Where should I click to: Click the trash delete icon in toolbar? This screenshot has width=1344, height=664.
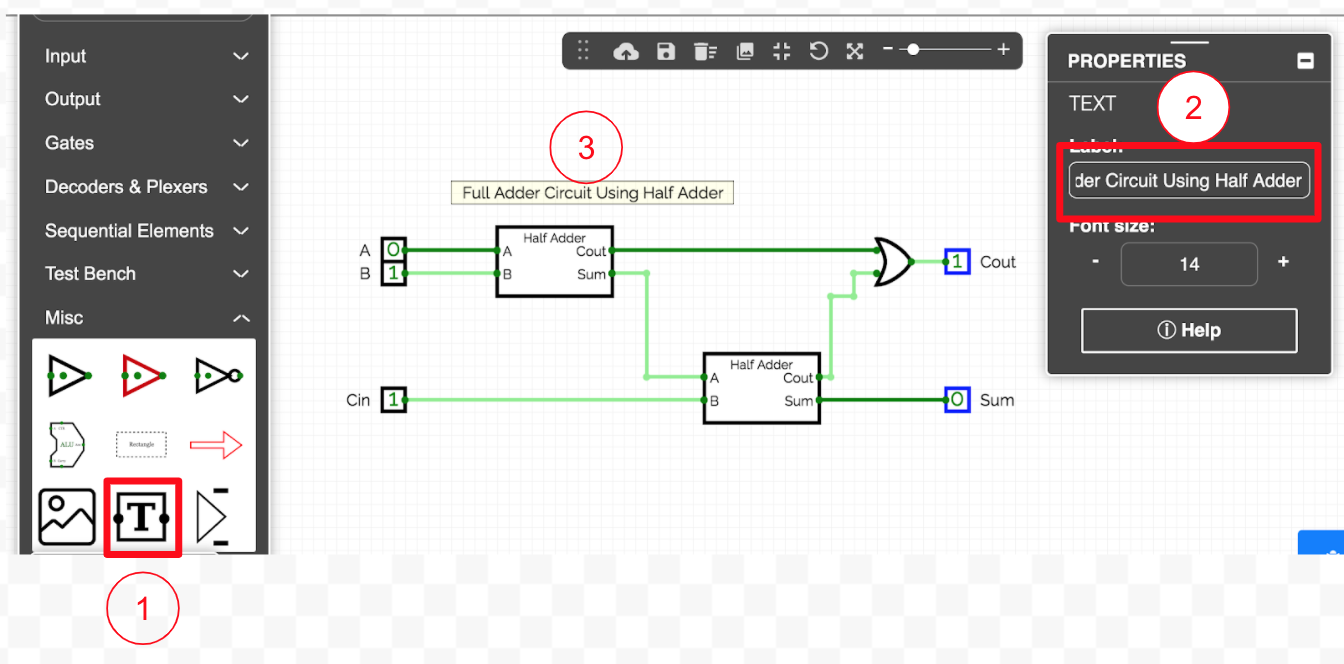click(x=706, y=51)
